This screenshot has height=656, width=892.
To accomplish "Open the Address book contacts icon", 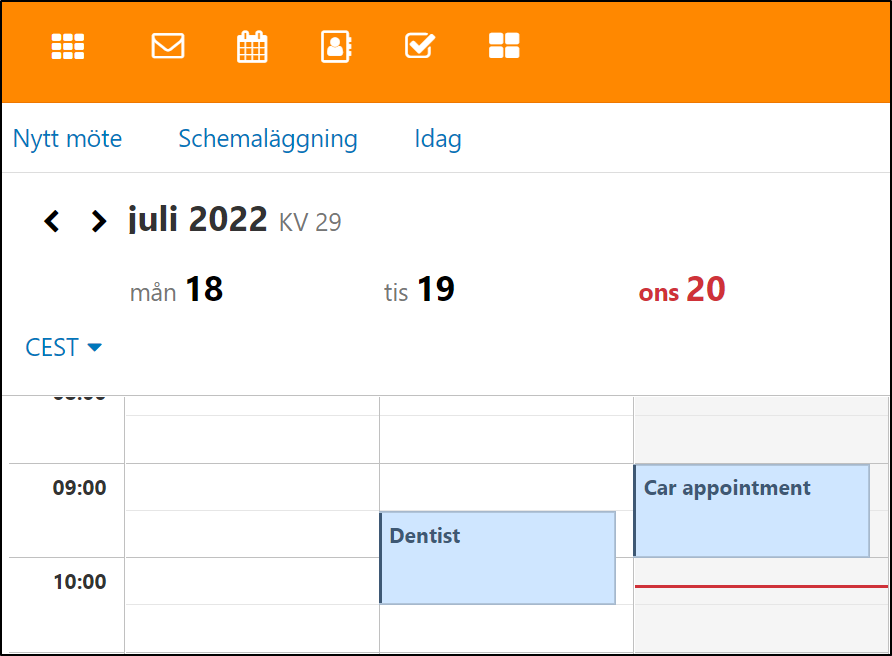I will (336, 46).
